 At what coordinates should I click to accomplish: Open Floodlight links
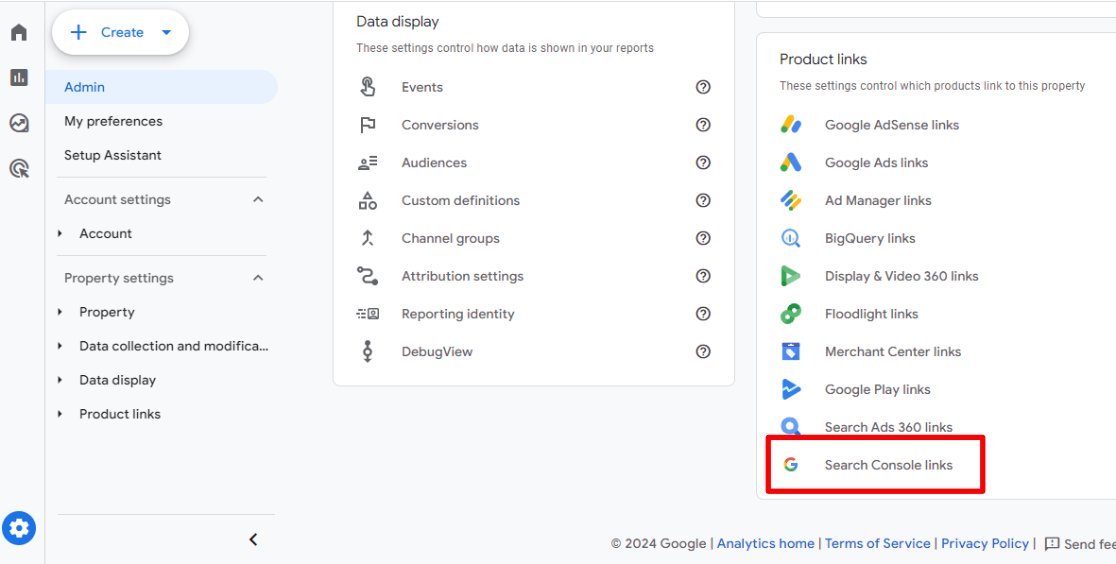pos(871,313)
